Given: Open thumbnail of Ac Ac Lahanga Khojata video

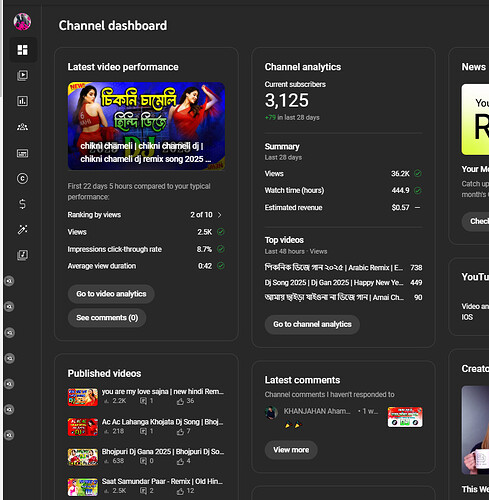Looking at the screenshot, I should pos(83,427).
